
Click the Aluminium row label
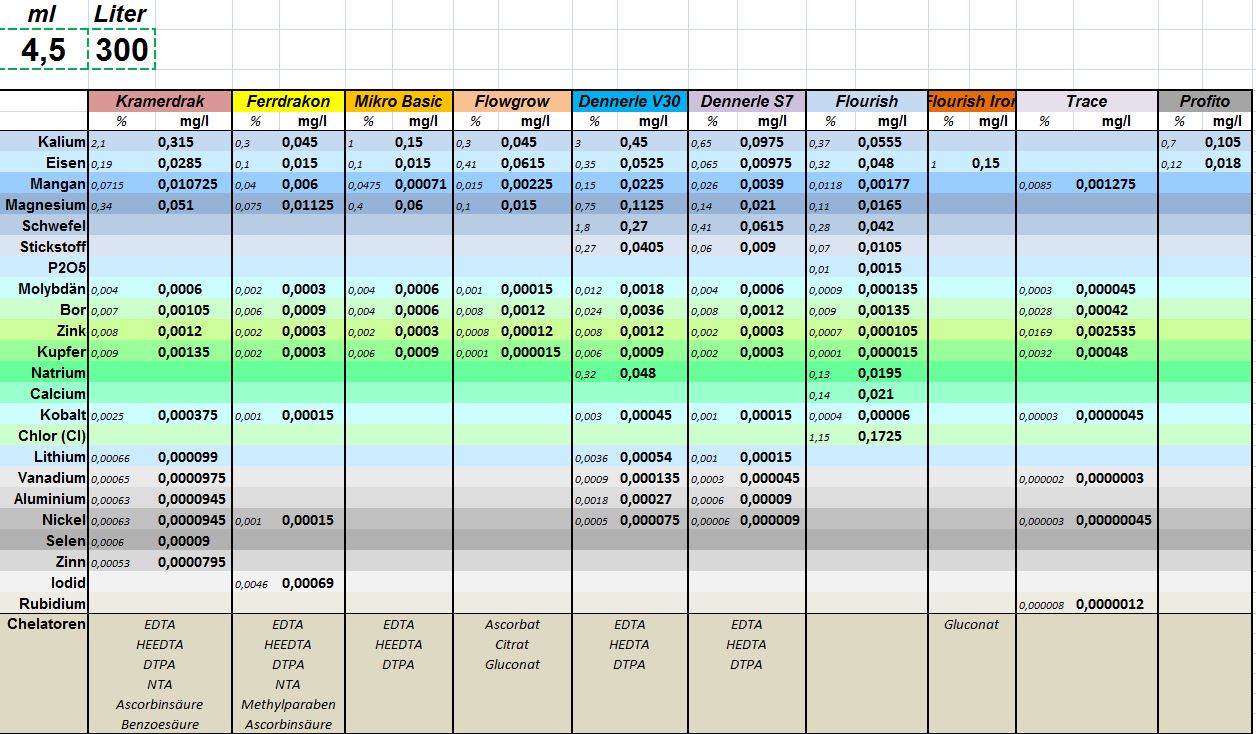click(x=50, y=499)
